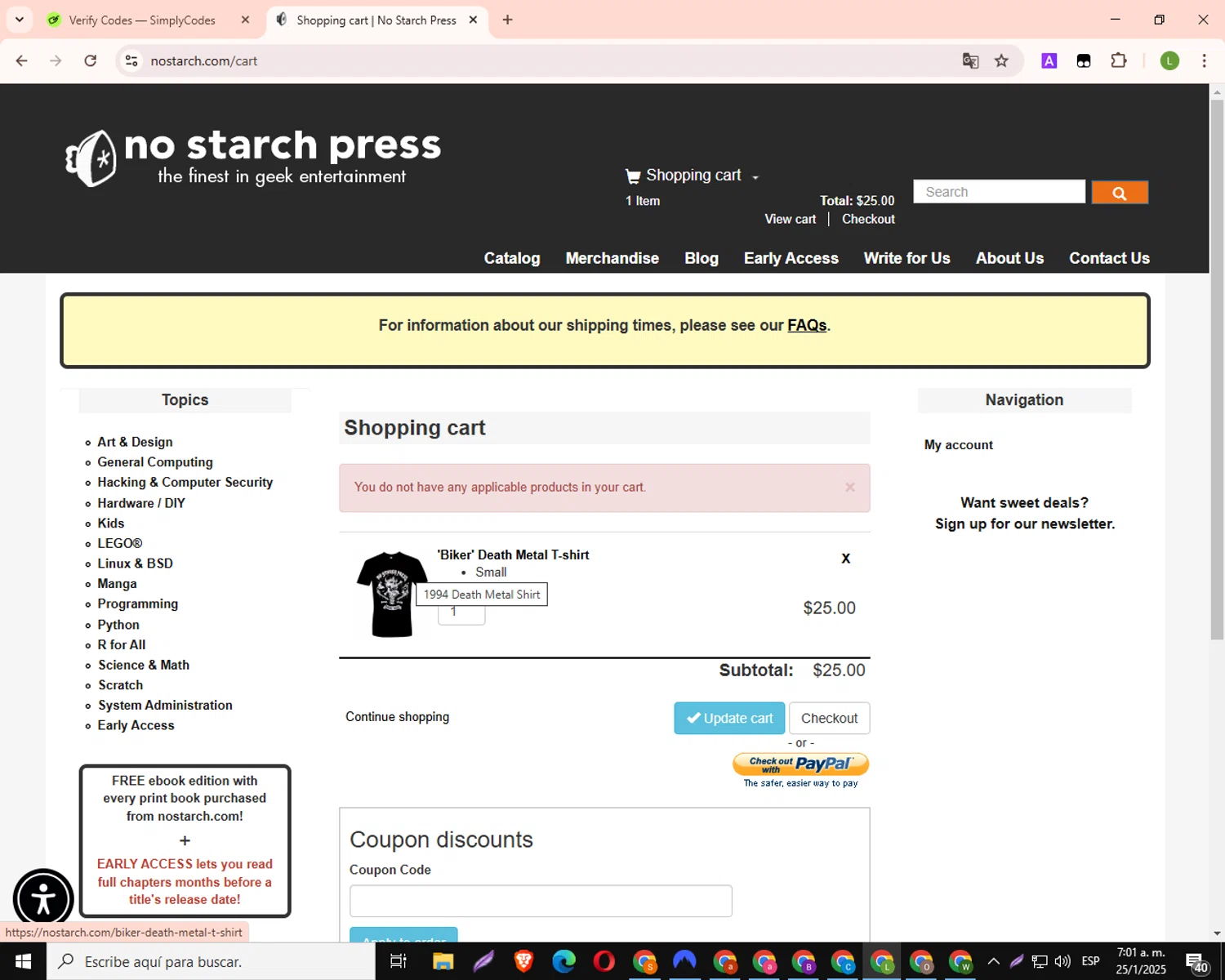Screen dimensions: 1225x980
Task: Dismiss the no applicable products alert
Action: pyautogui.click(x=850, y=488)
